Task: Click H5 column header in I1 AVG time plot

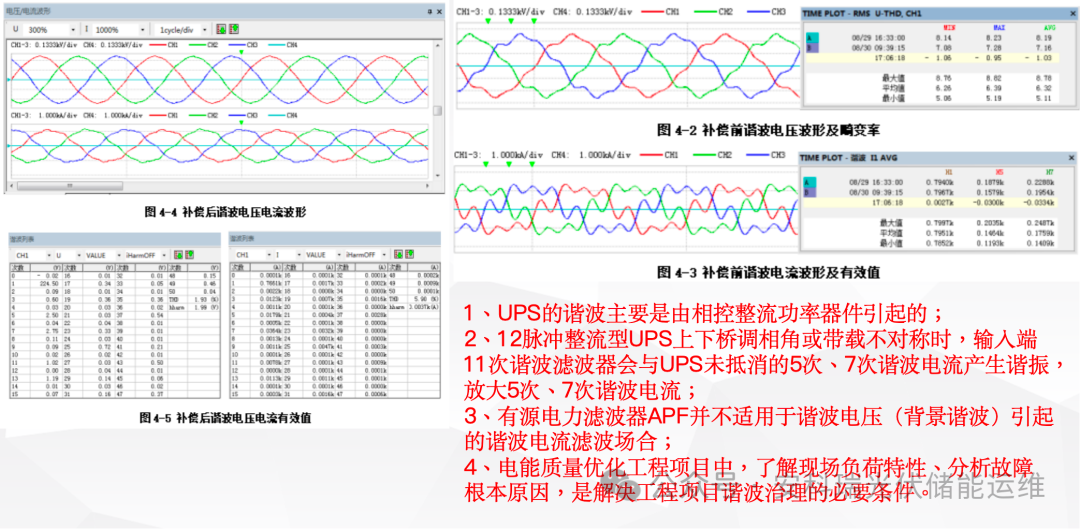Action: click(x=999, y=172)
